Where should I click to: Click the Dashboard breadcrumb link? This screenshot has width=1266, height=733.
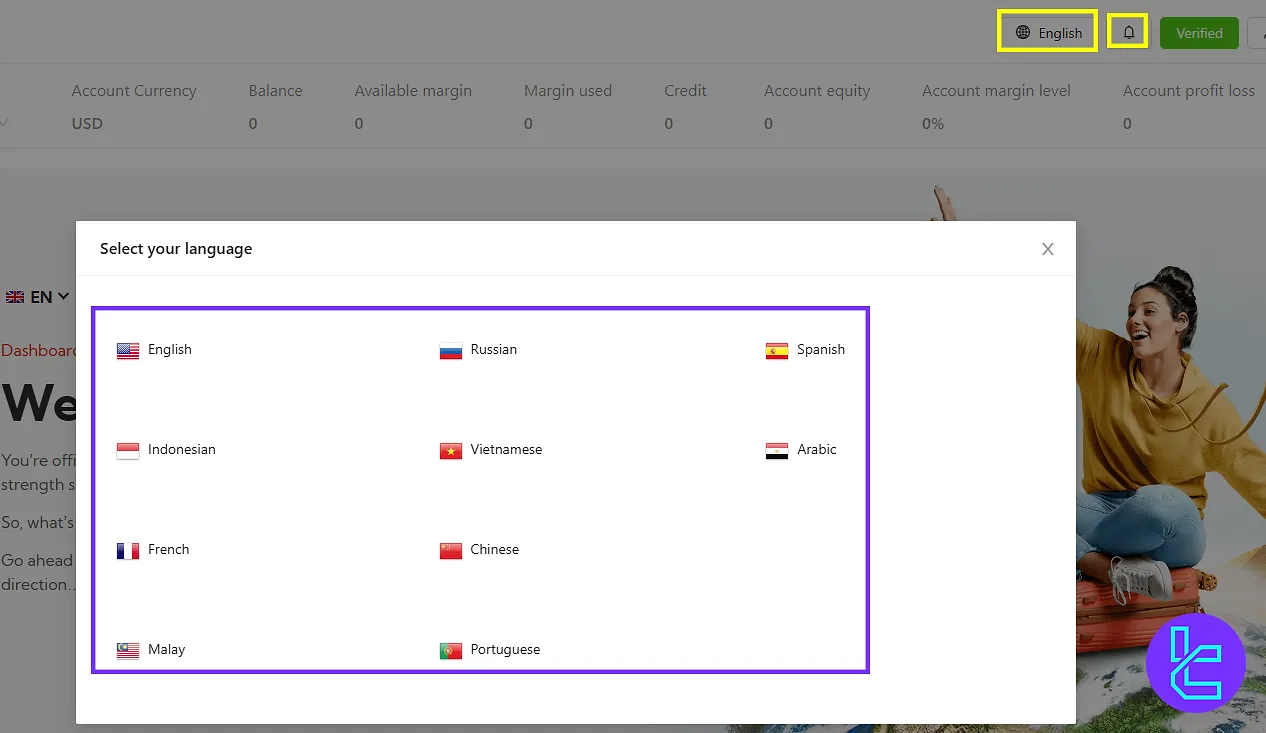(x=38, y=351)
